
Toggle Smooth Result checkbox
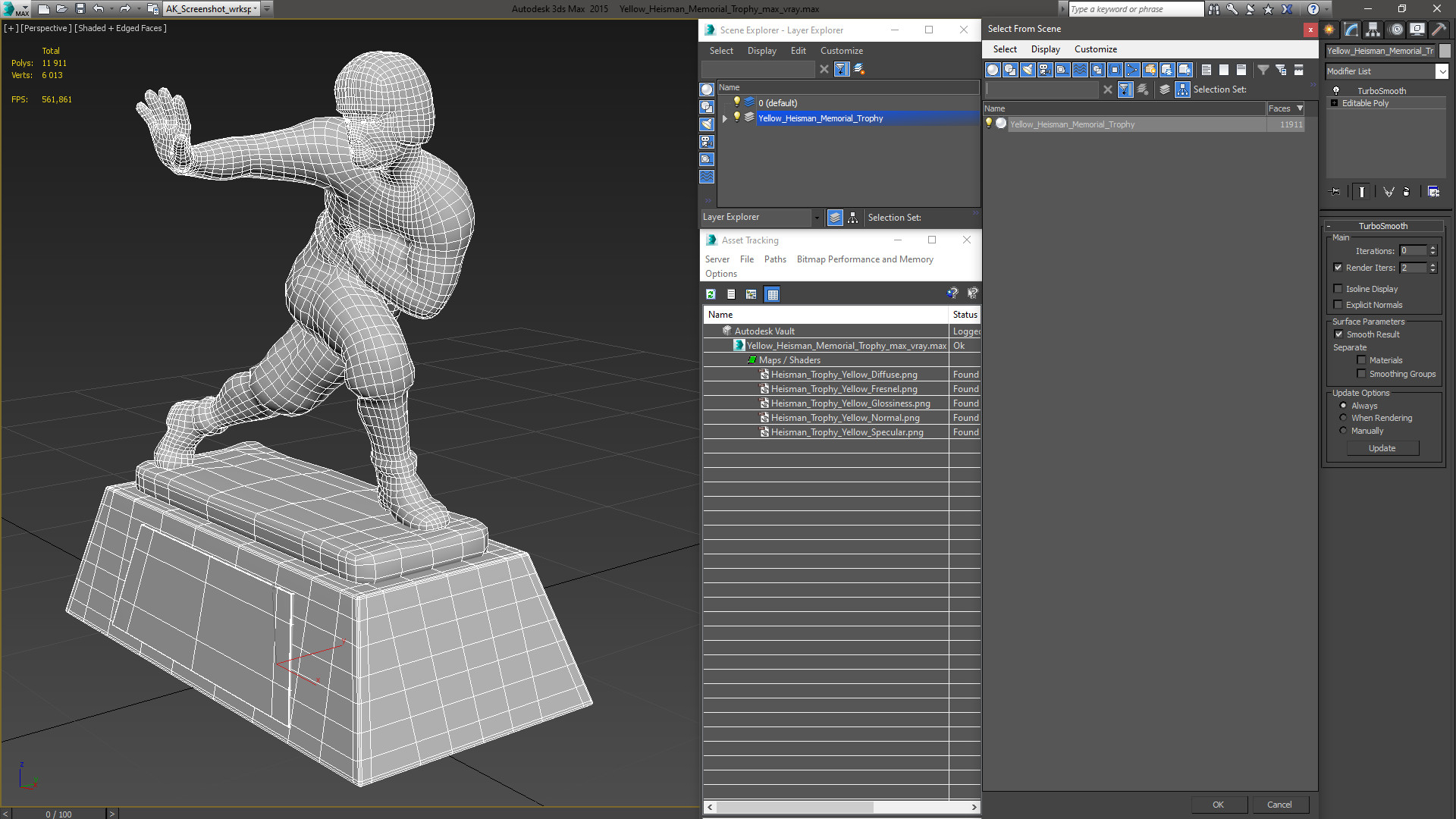click(x=1338, y=334)
